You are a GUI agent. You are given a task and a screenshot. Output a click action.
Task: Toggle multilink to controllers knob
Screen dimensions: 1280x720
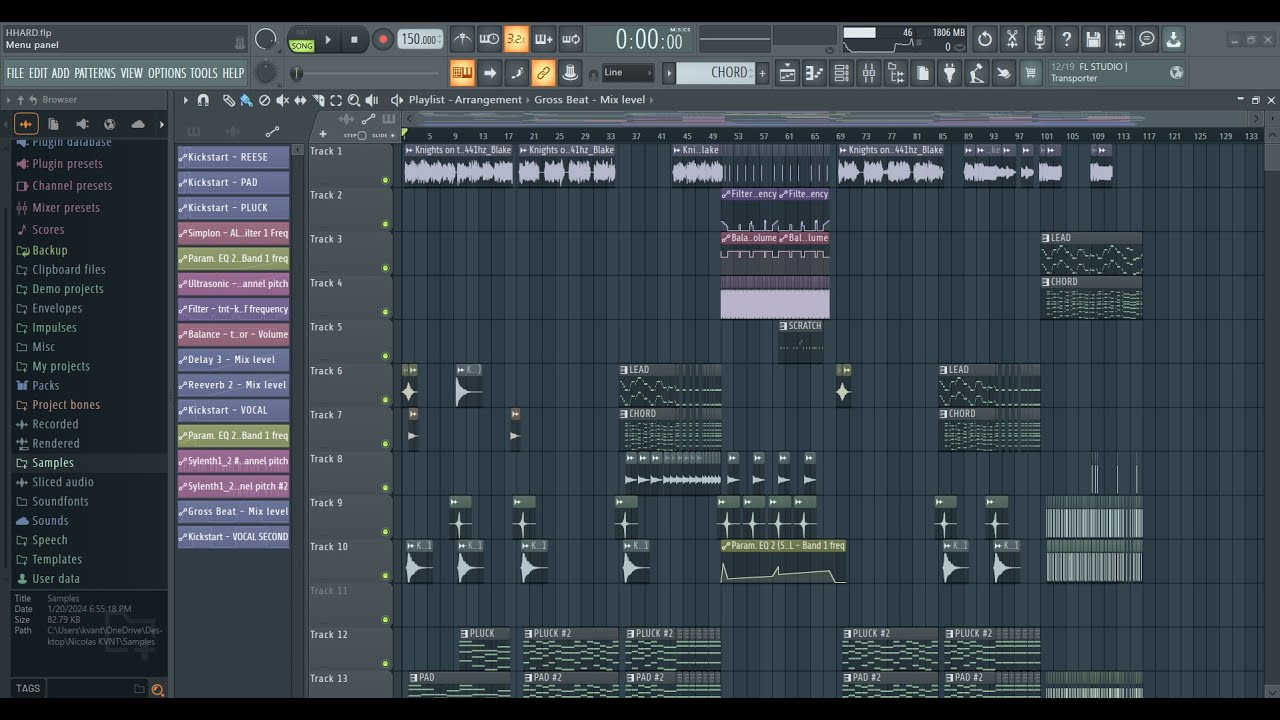pyautogui.click(x=570, y=72)
